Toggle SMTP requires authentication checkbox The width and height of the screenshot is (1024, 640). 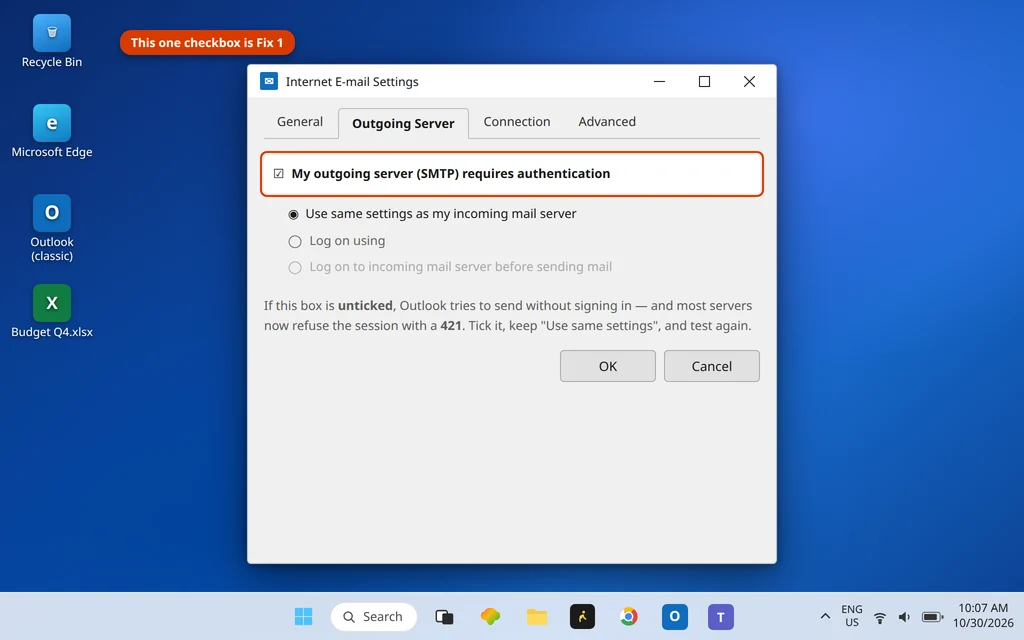point(279,174)
